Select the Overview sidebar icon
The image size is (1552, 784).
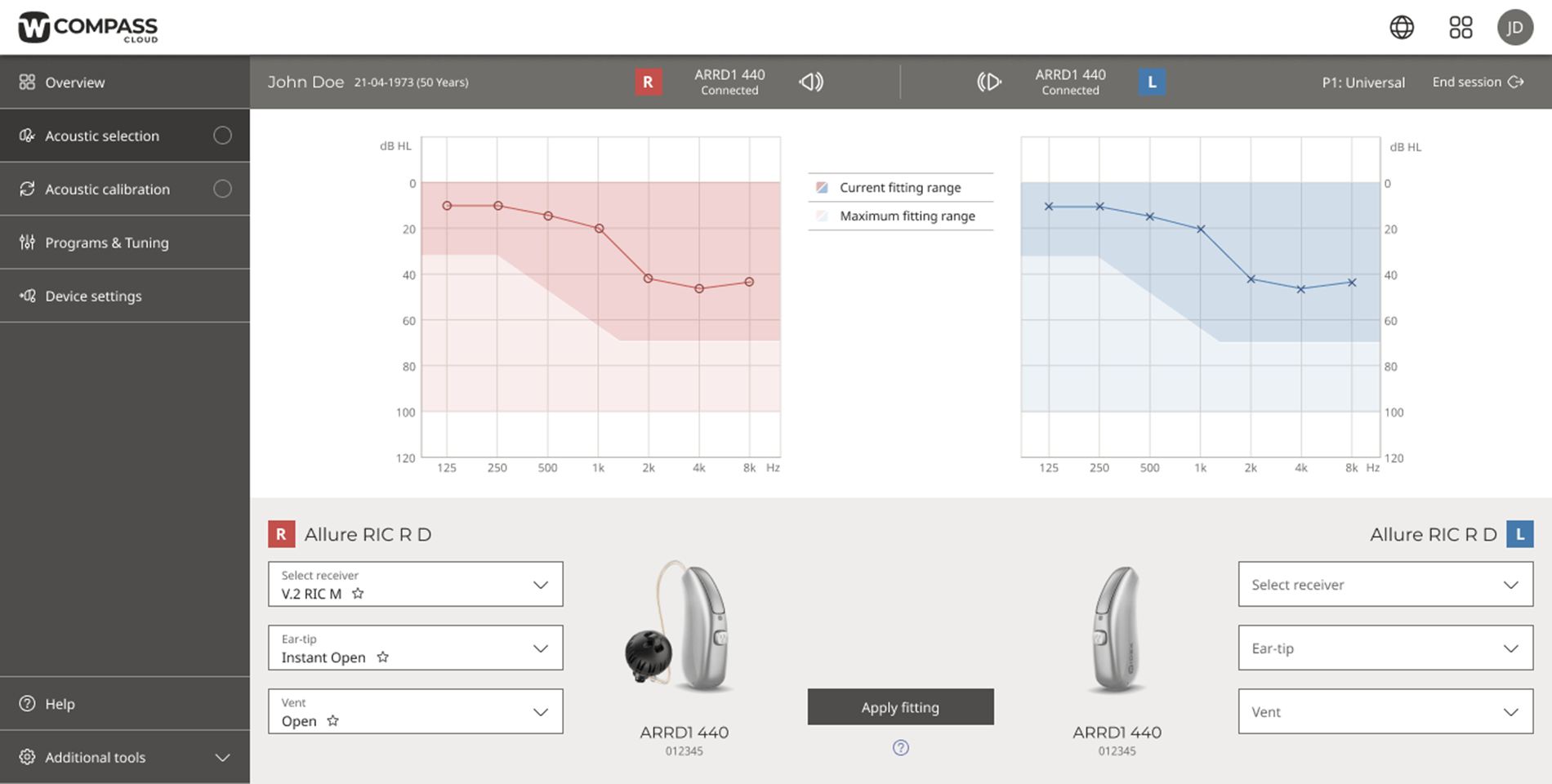click(27, 82)
